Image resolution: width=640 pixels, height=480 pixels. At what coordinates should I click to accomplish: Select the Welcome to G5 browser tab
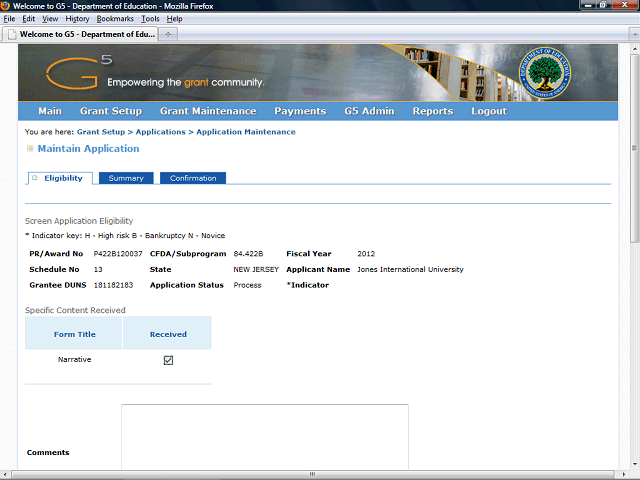pos(80,34)
